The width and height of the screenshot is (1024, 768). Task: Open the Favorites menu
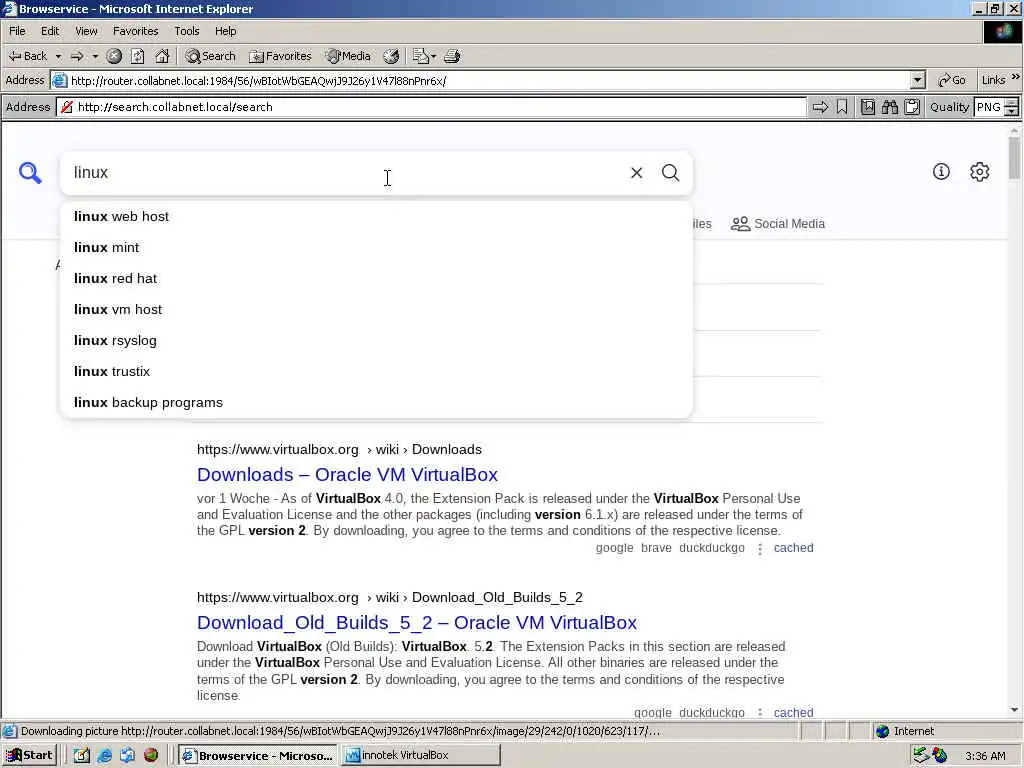point(135,31)
